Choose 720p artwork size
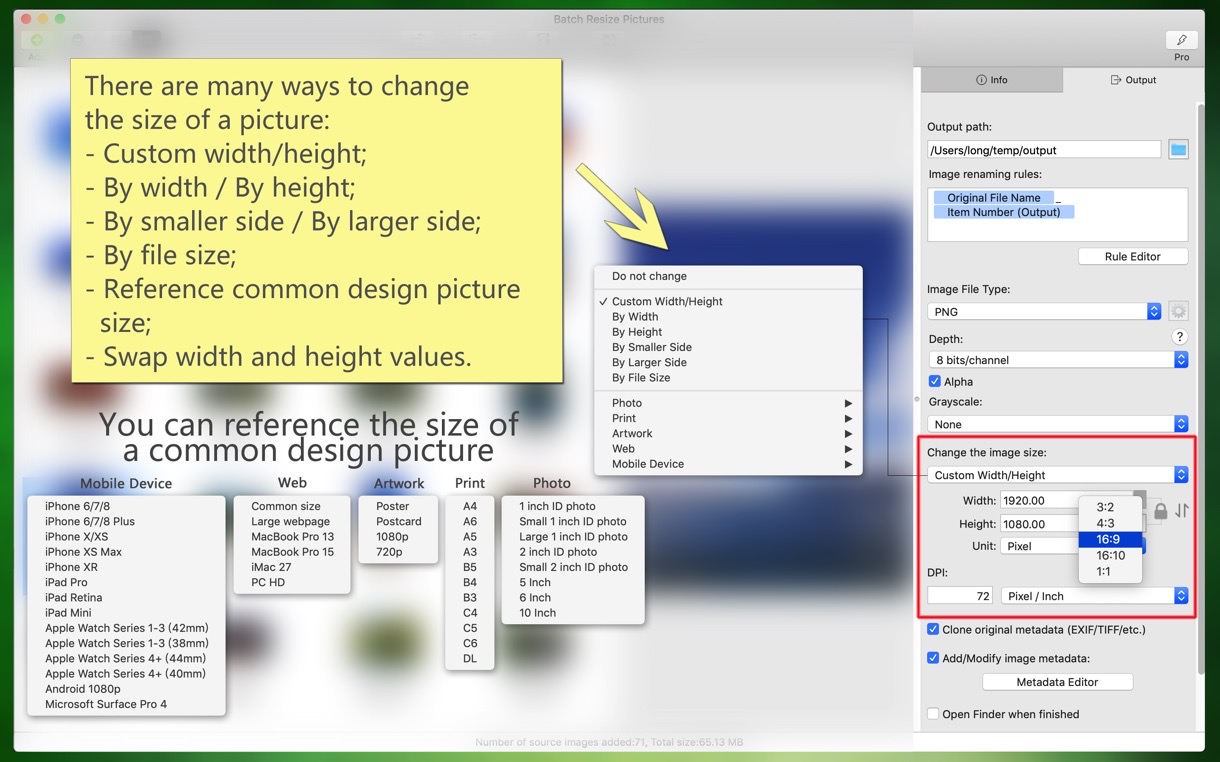The image size is (1220, 762). (x=390, y=552)
